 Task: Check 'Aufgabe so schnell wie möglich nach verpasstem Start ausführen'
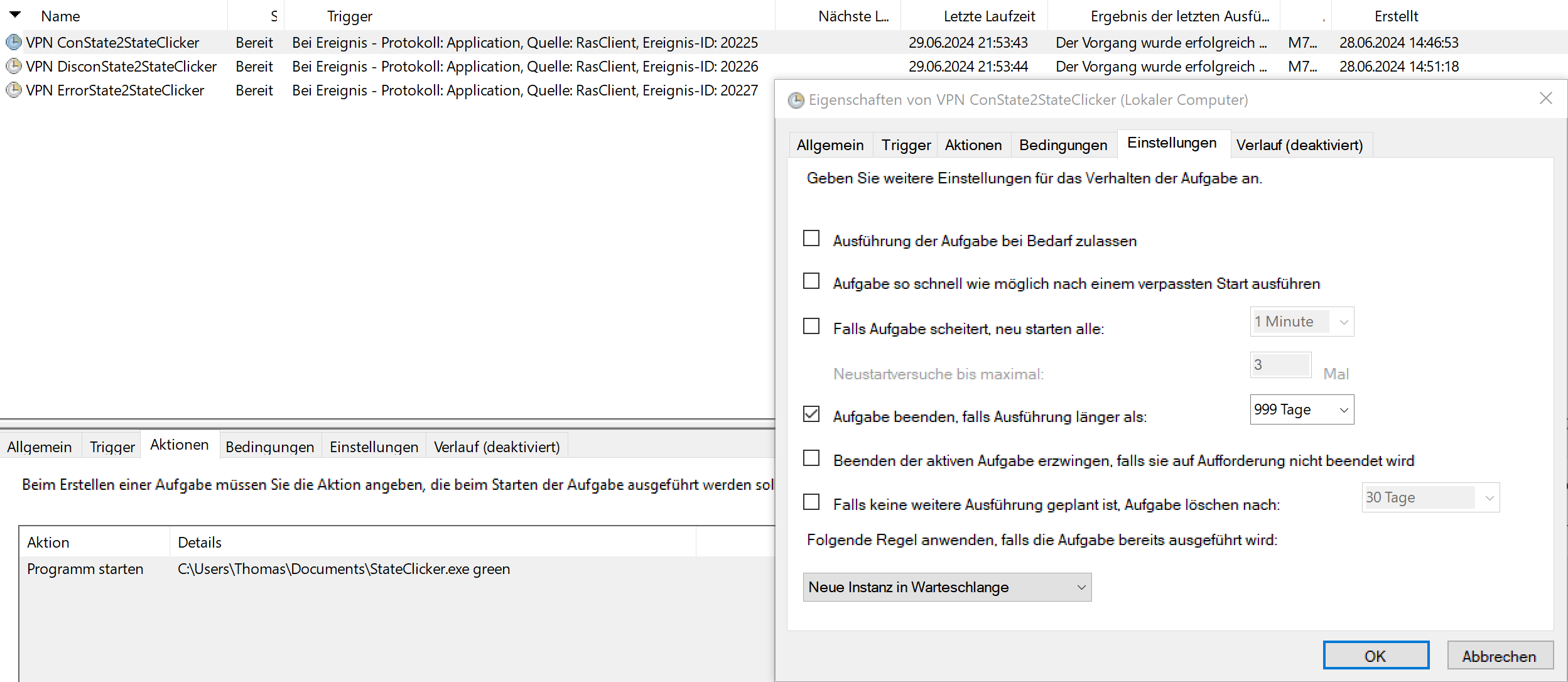click(811, 281)
